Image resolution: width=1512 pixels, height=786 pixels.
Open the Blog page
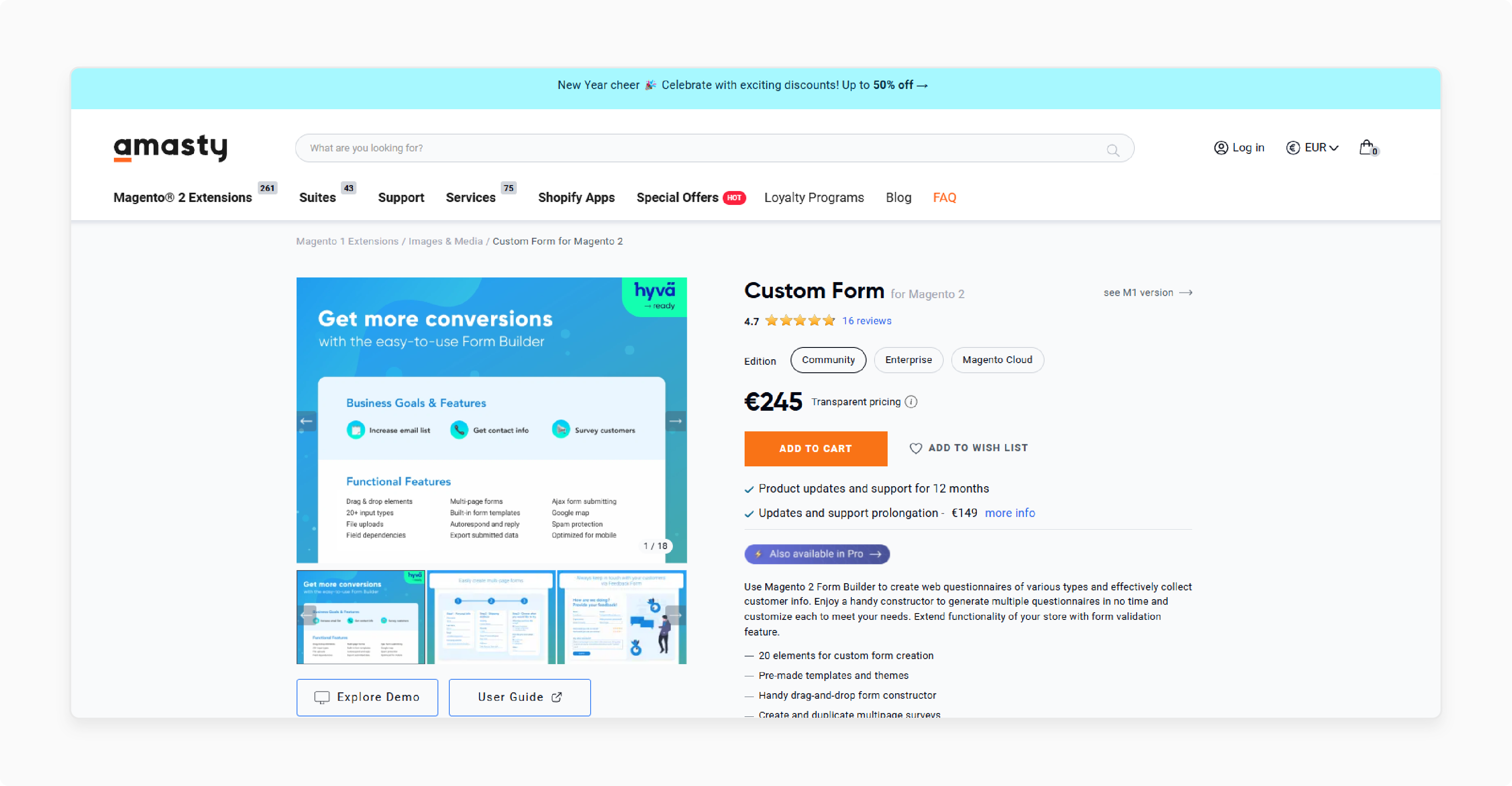(x=899, y=198)
